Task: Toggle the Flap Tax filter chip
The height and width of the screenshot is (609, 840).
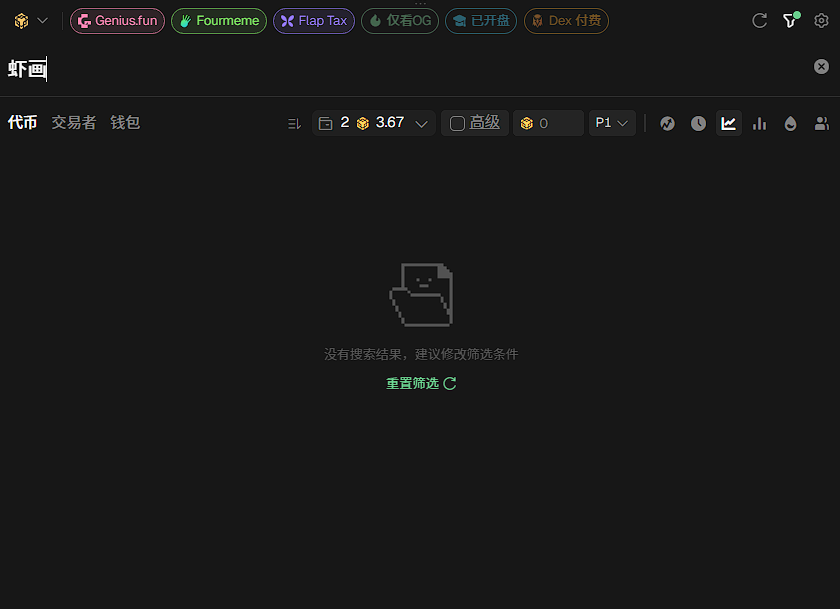Action: click(x=314, y=21)
